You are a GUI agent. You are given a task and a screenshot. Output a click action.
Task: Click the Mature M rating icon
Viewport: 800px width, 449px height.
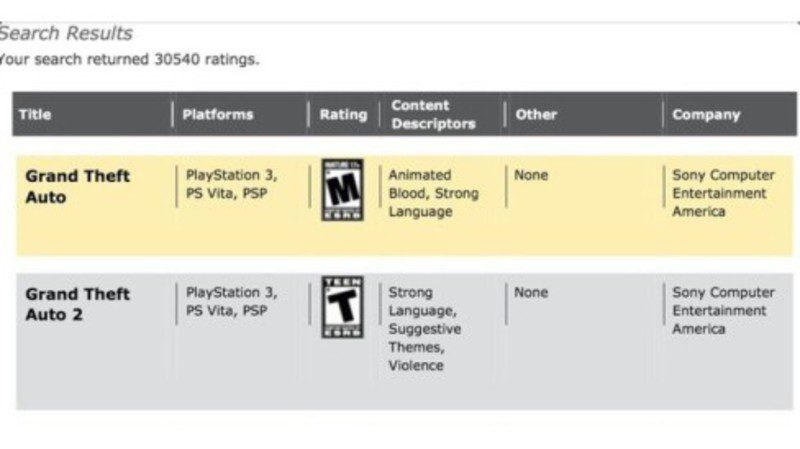point(342,190)
